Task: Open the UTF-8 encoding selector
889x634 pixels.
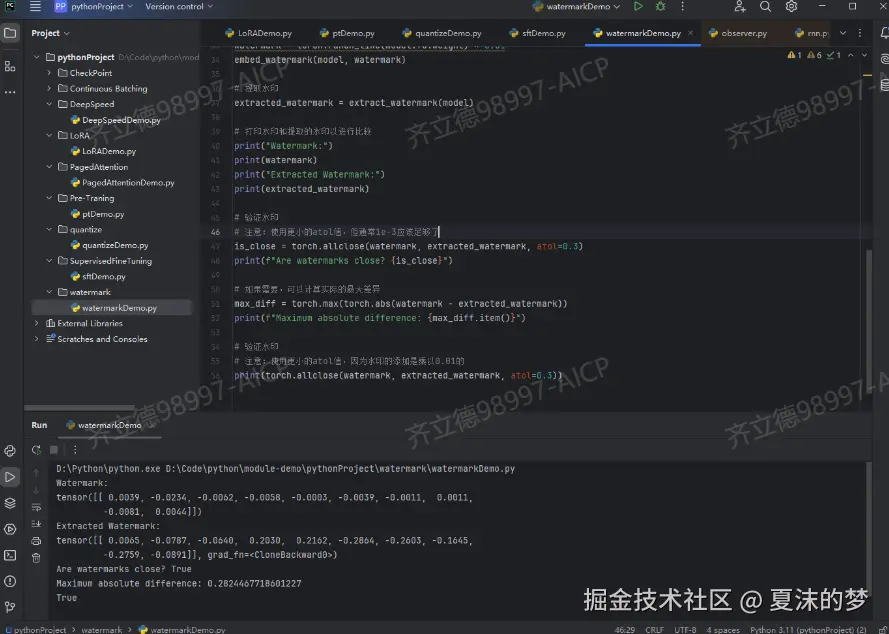Action: [x=685, y=629]
